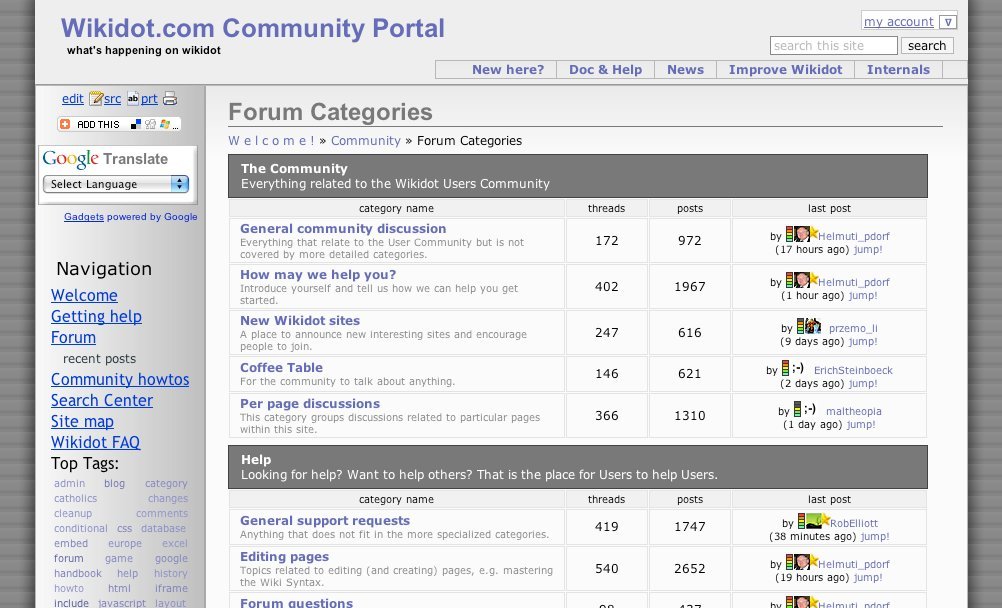1002x608 pixels.
Task: Click RobElliott's avatar in General support requests row
Action: click(815, 521)
